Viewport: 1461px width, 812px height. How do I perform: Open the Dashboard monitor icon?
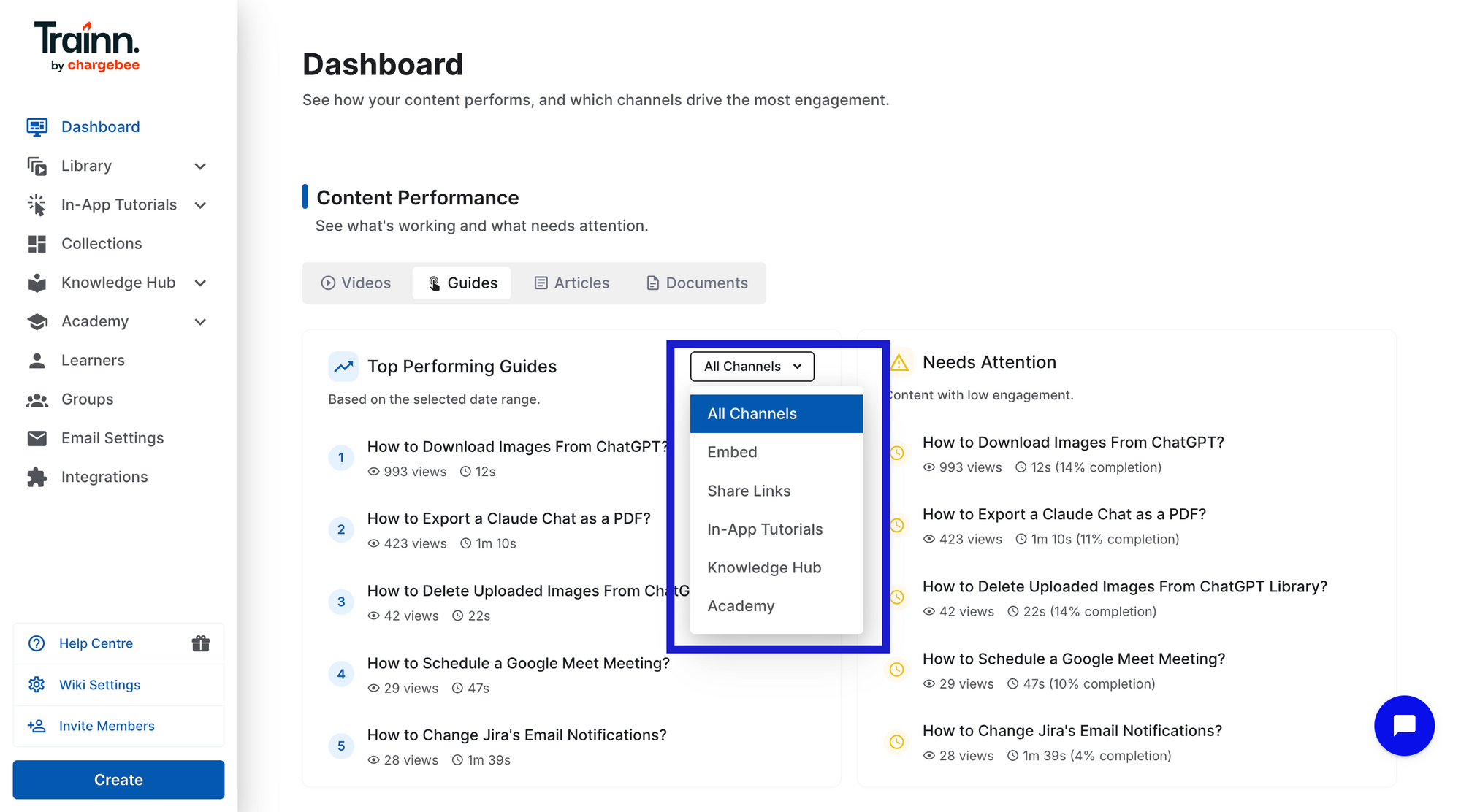37,127
